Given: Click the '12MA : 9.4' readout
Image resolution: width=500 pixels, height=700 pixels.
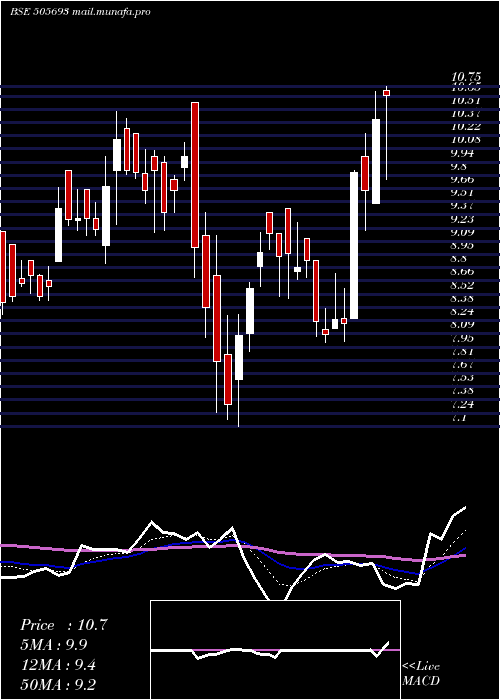Looking at the screenshot, I should [58, 665].
